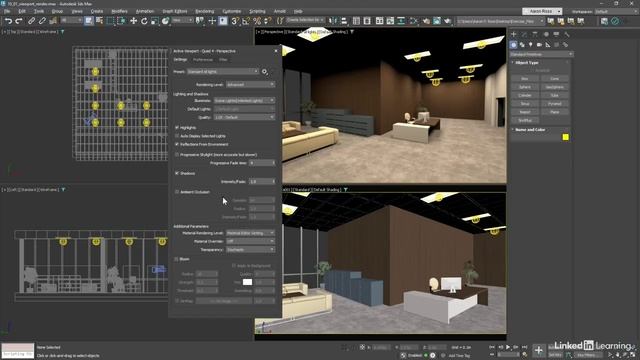This screenshot has height=360, width=640.
Task: Toggle the Percent Snap icon
Action: pos(257,21)
